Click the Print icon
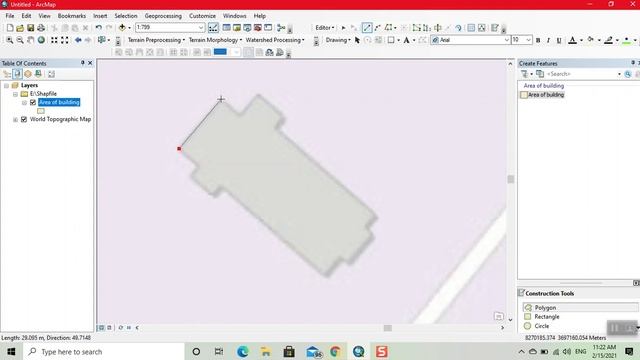This screenshot has width=640, height=360. [x=41, y=28]
